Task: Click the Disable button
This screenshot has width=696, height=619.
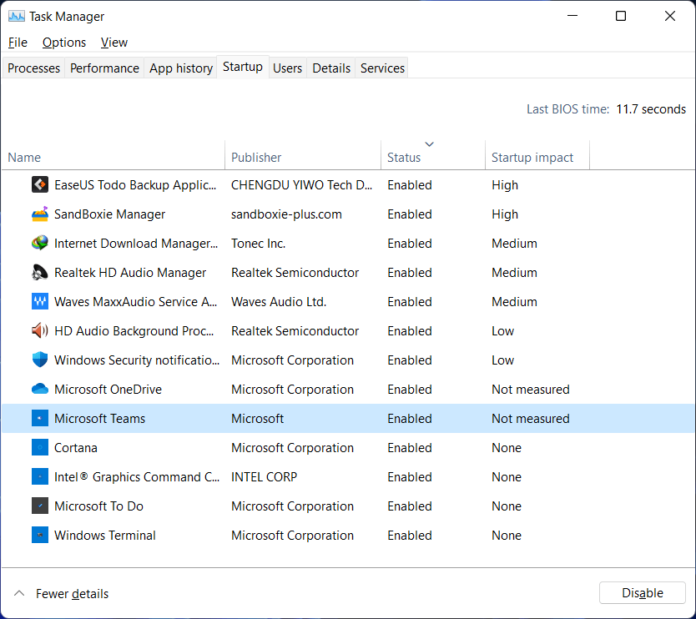Action: point(642,593)
